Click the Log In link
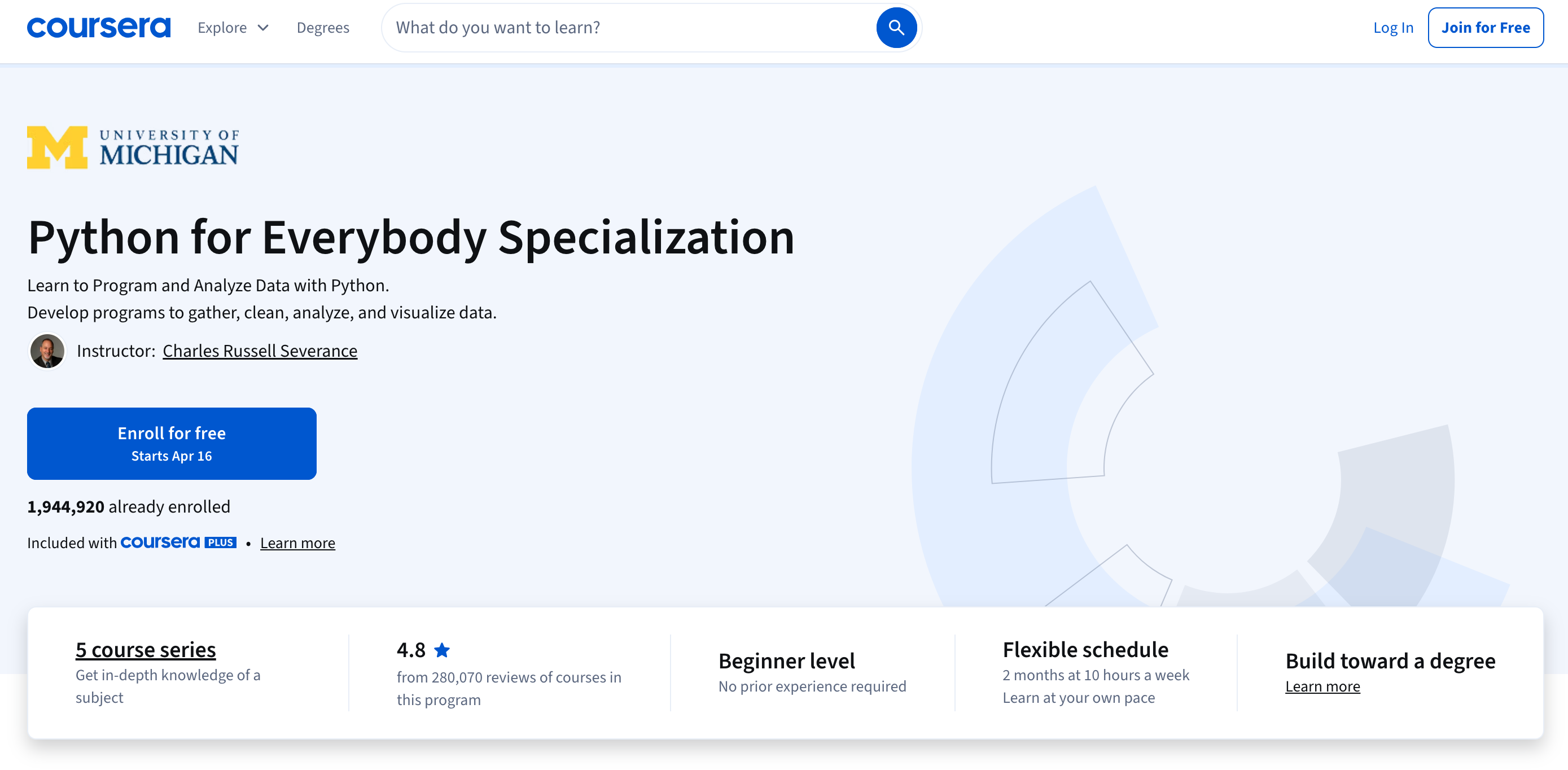 [1392, 28]
